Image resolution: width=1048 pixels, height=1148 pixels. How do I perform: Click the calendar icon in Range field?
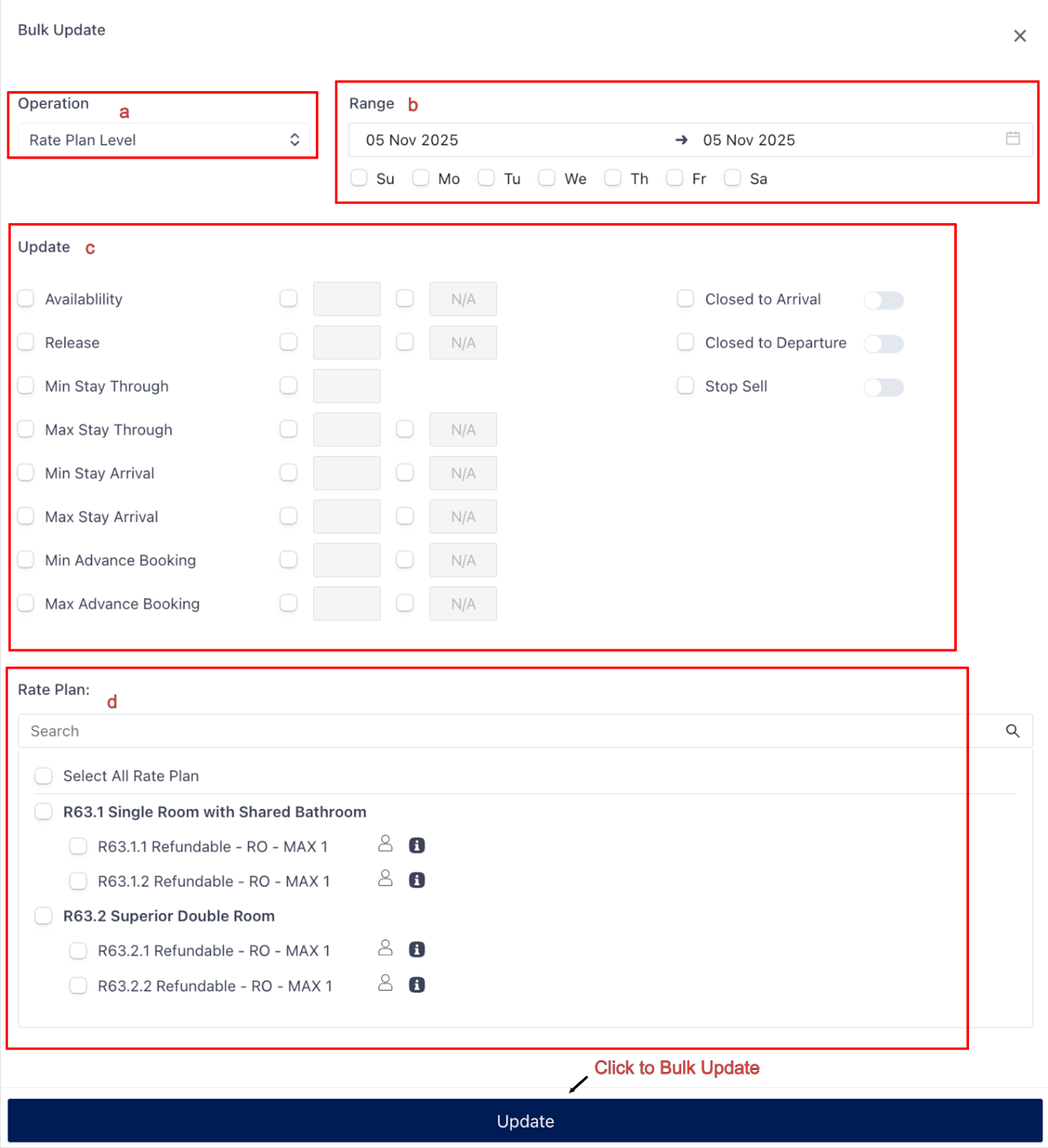(x=1012, y=138)
